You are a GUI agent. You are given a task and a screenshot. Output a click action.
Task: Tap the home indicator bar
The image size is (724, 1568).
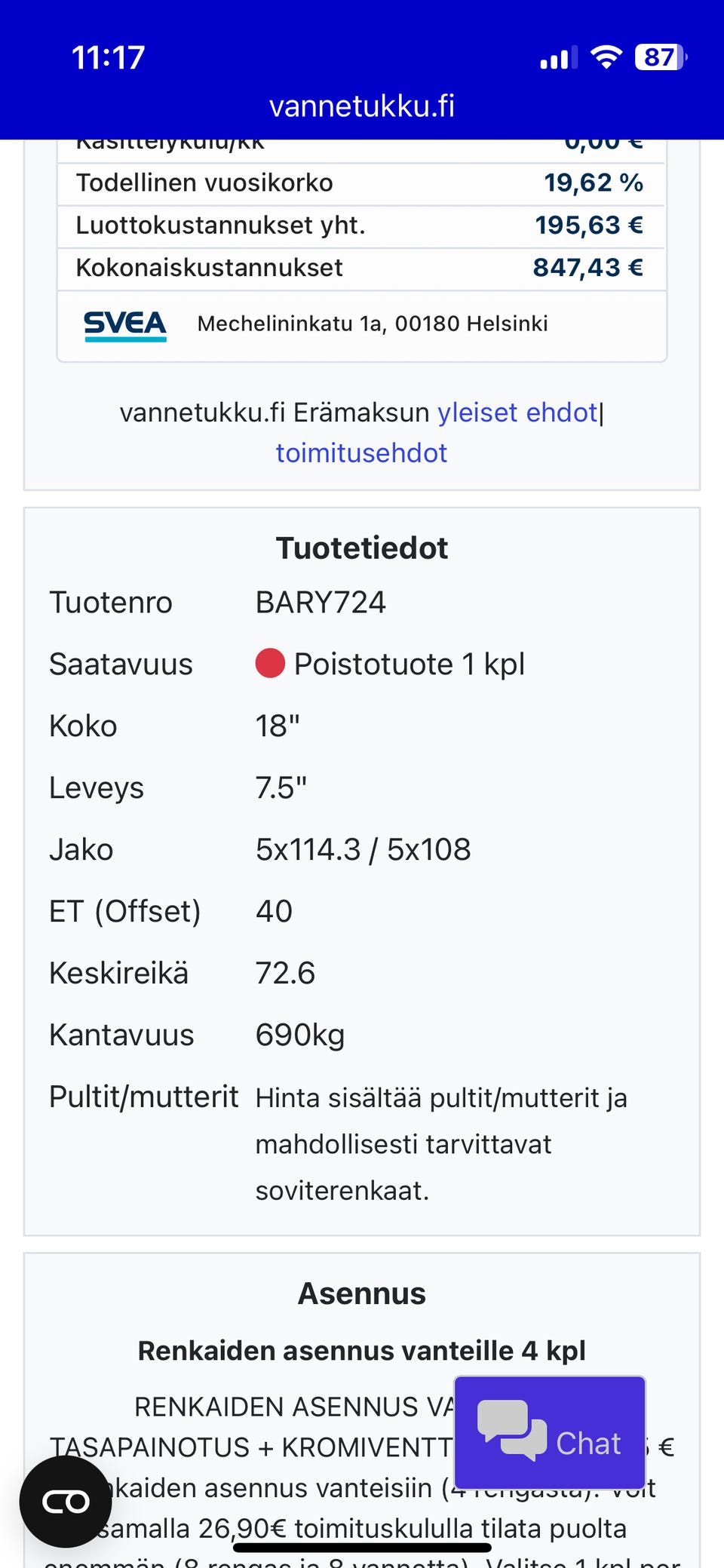click(362, 1548)
